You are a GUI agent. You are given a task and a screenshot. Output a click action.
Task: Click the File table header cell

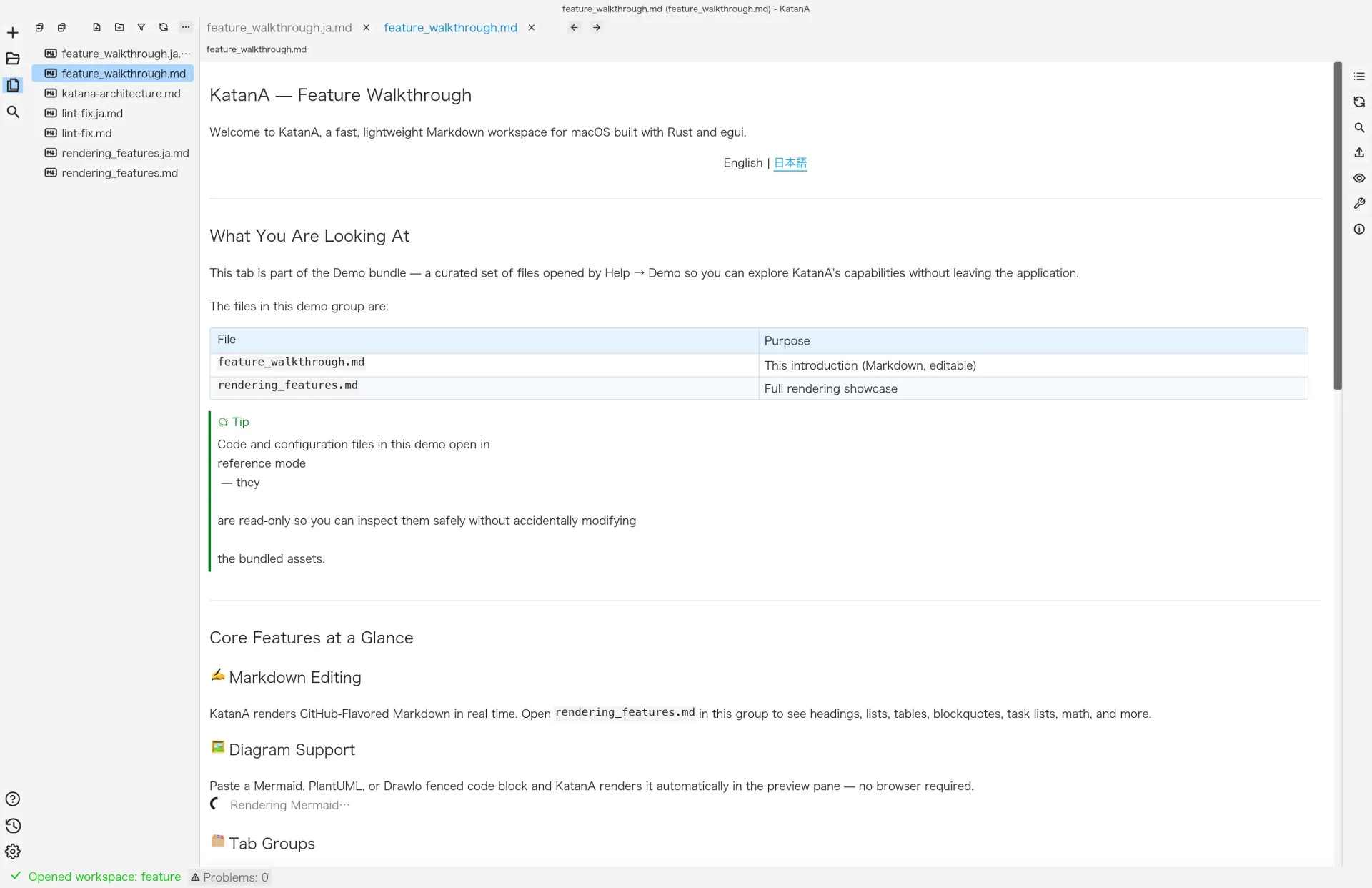point(484,340)
